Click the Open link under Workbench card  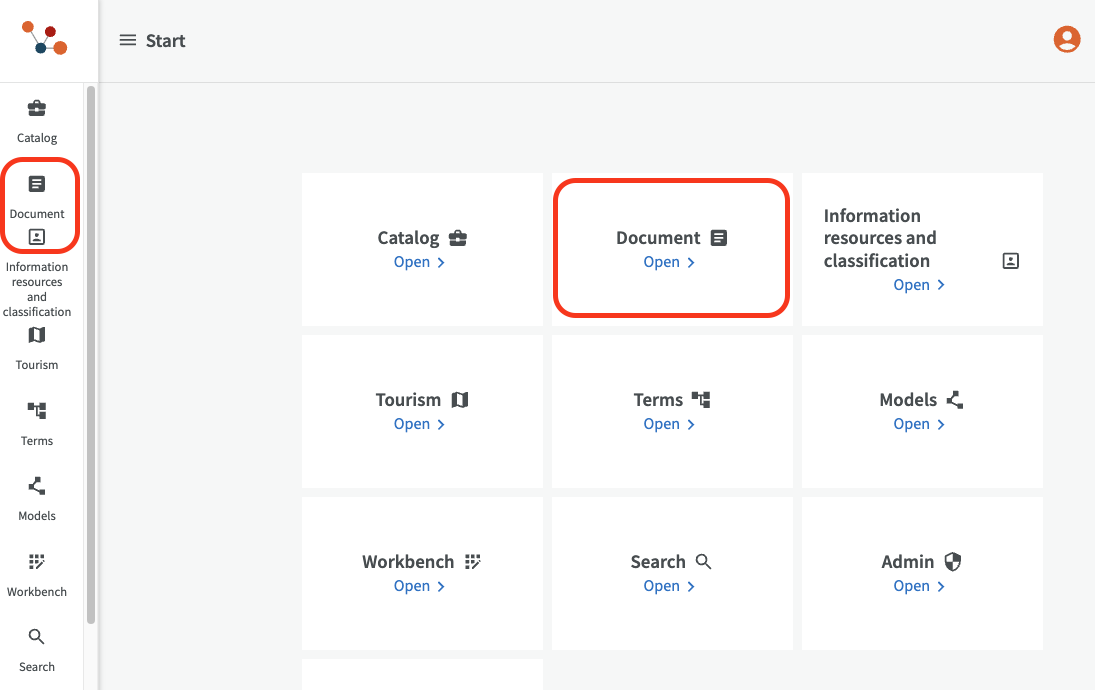[x=420, y=586]
